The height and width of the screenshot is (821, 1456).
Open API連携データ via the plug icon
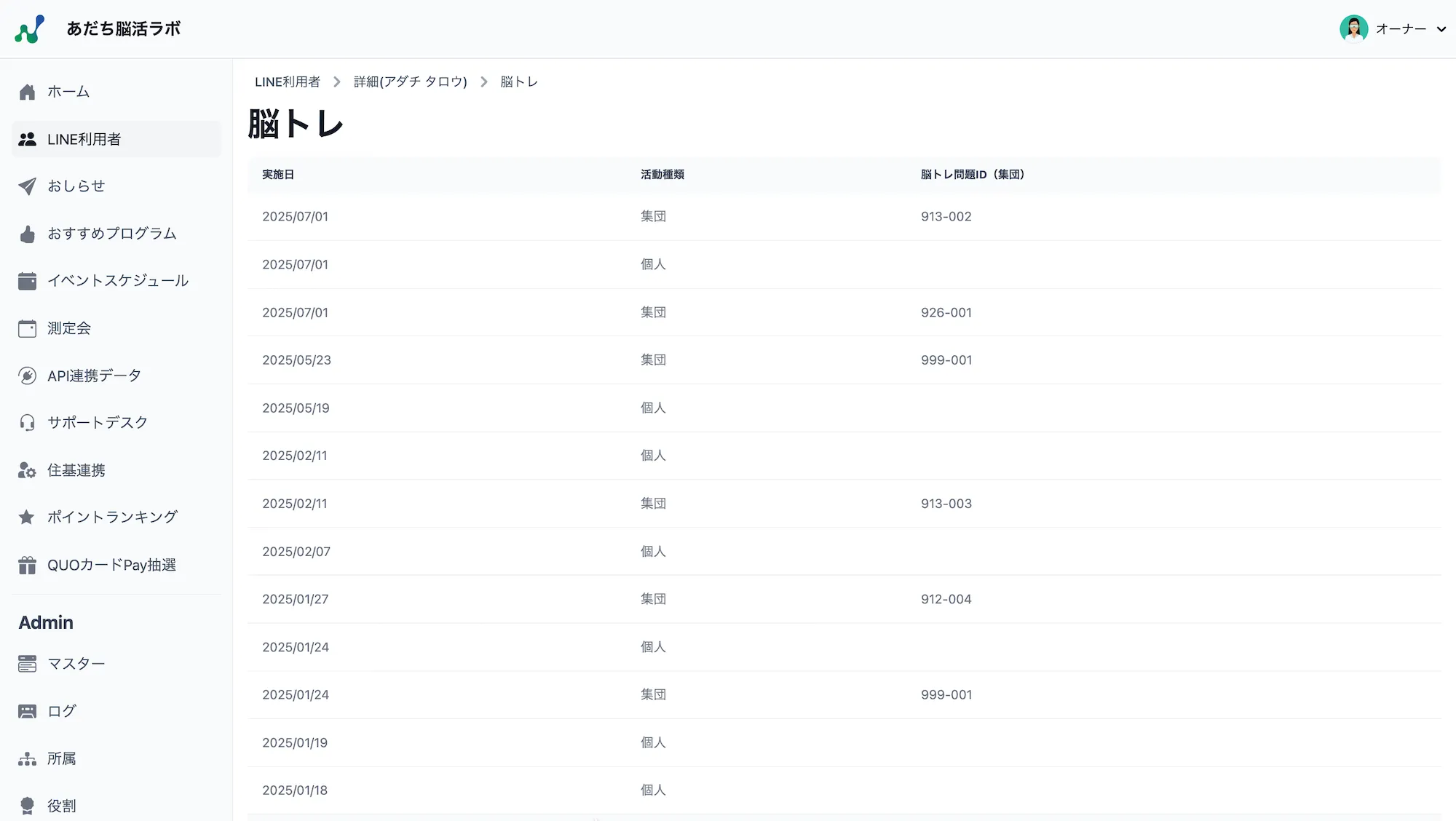[x=27, y=375]
